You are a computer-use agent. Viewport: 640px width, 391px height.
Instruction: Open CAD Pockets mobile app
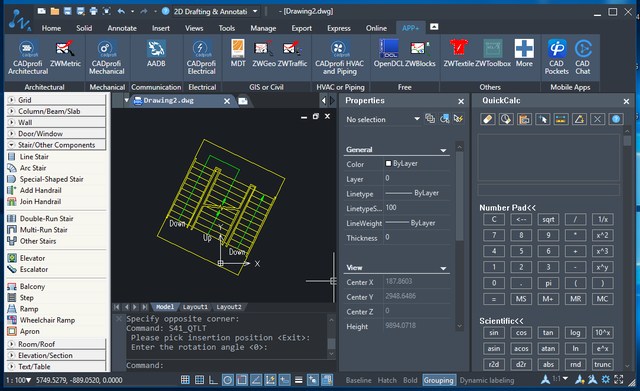coord(556,58)
